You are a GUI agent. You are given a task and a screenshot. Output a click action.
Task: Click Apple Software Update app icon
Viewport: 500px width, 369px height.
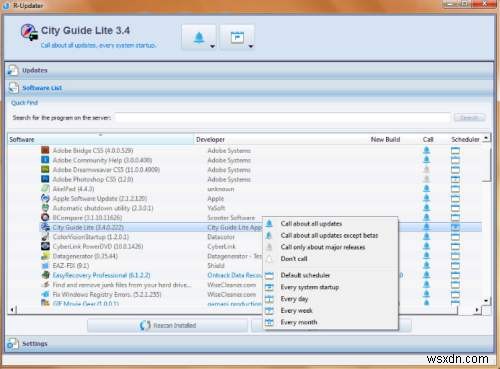tap(45, 198)
